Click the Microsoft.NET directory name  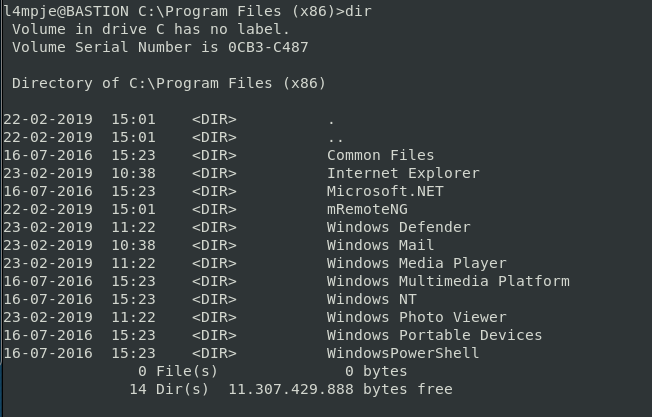385,191
